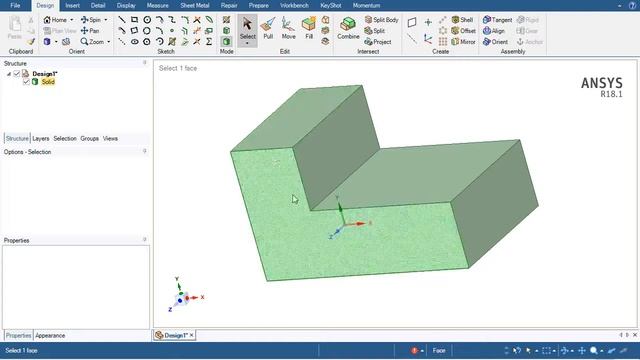The width and height of the screenshot is (640, 360).
Task: Apply the Offset tool
Action: [x=463, y=31]
